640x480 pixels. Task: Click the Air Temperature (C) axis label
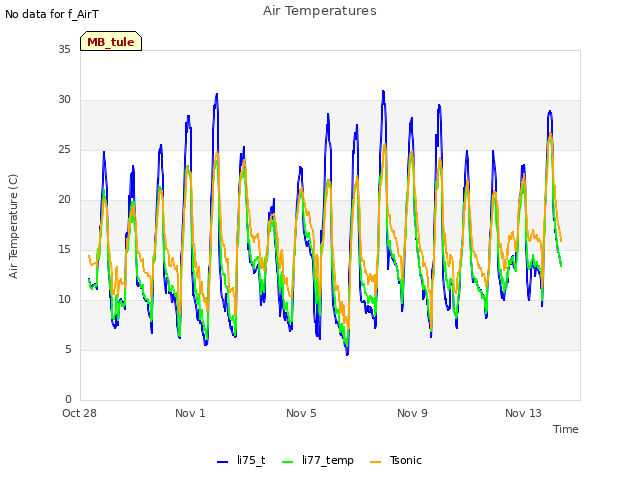click(13, 226)
